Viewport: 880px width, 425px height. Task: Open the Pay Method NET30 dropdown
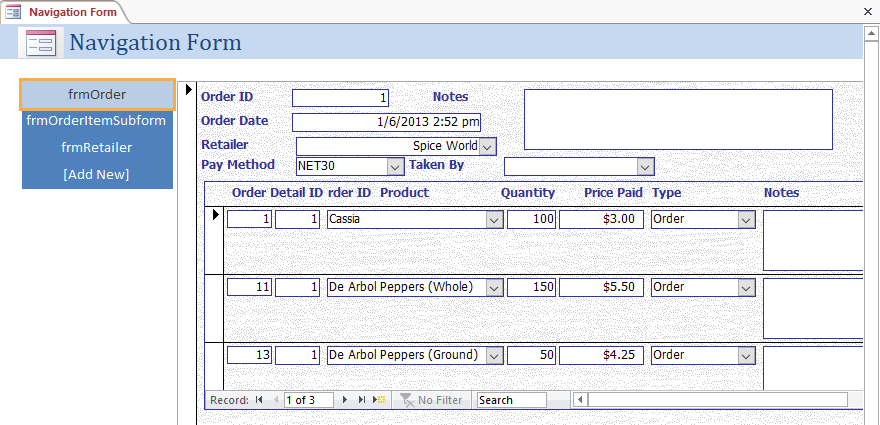tap(396, 167)
